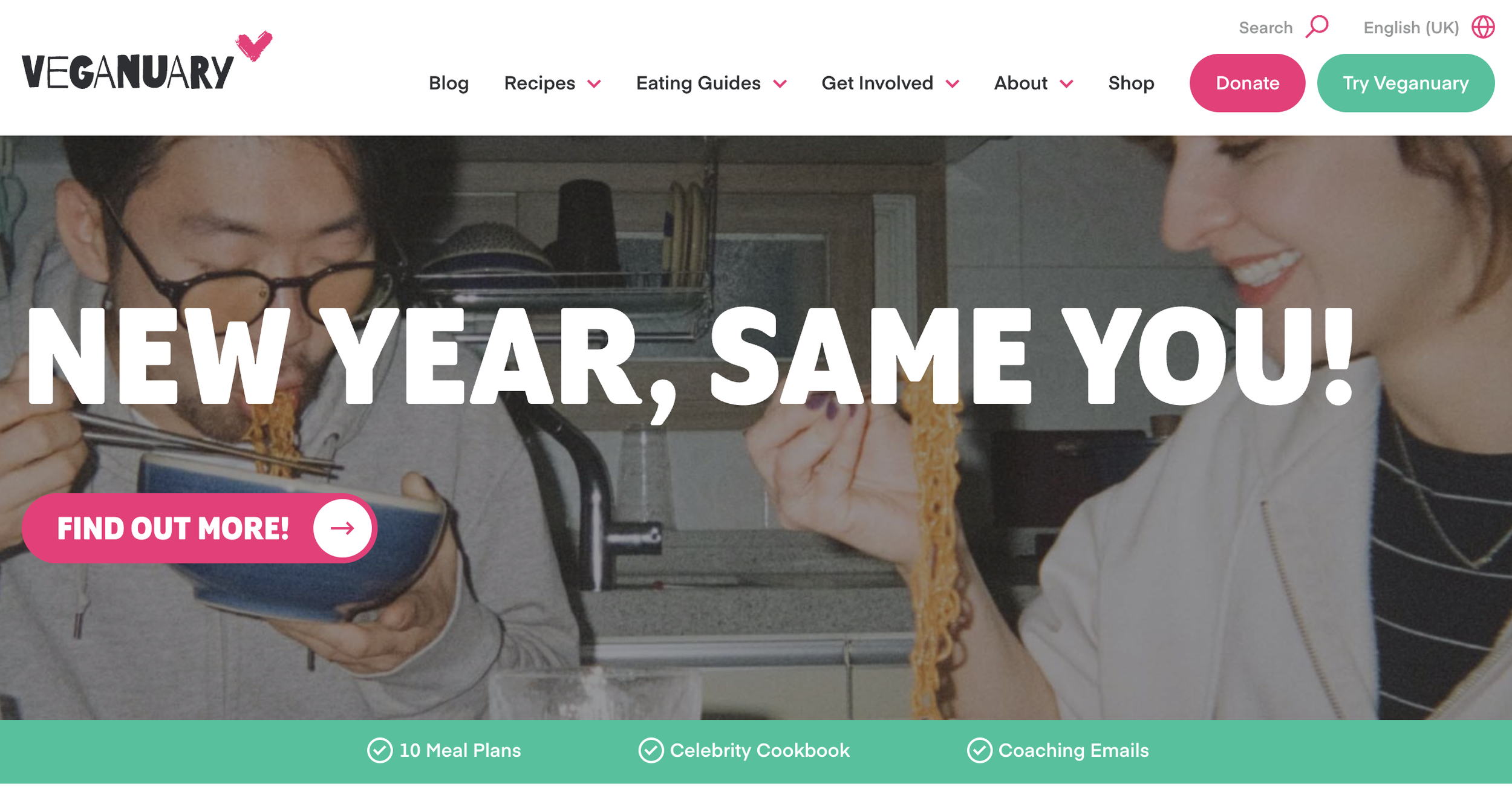Click the arrow circle on Find Out More
The width and height of the screenshot is (1512, 810).
342,528
